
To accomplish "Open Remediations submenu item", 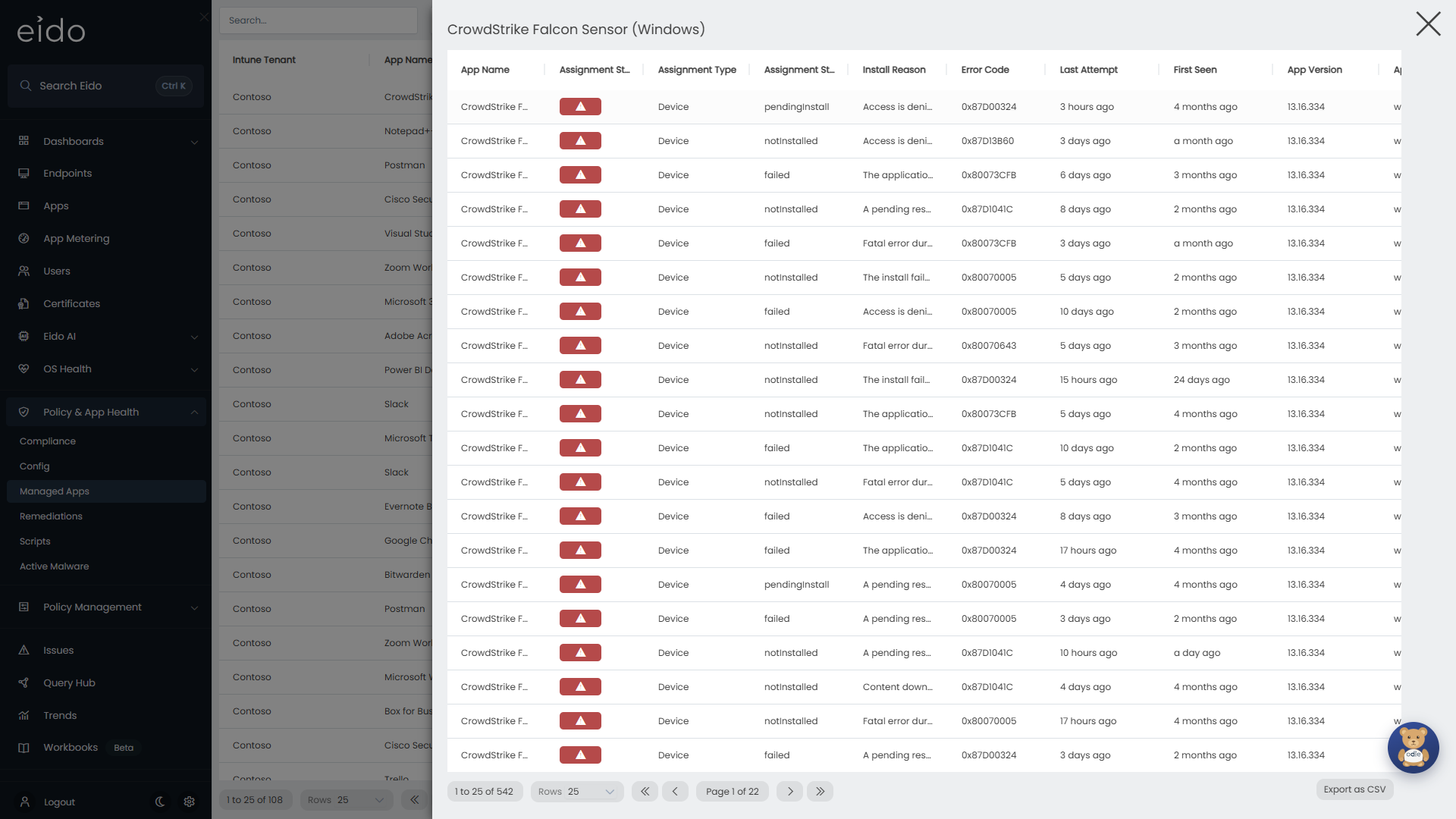I will (51, 516).
